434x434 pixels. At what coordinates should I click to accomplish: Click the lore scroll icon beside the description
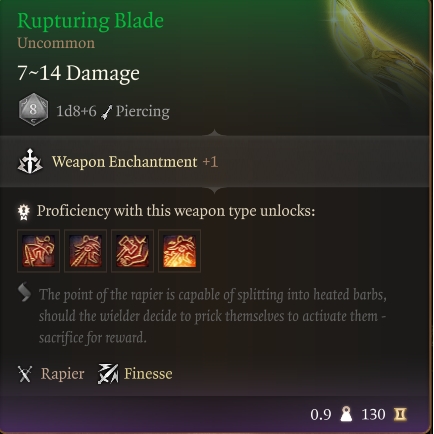point(24,292)
